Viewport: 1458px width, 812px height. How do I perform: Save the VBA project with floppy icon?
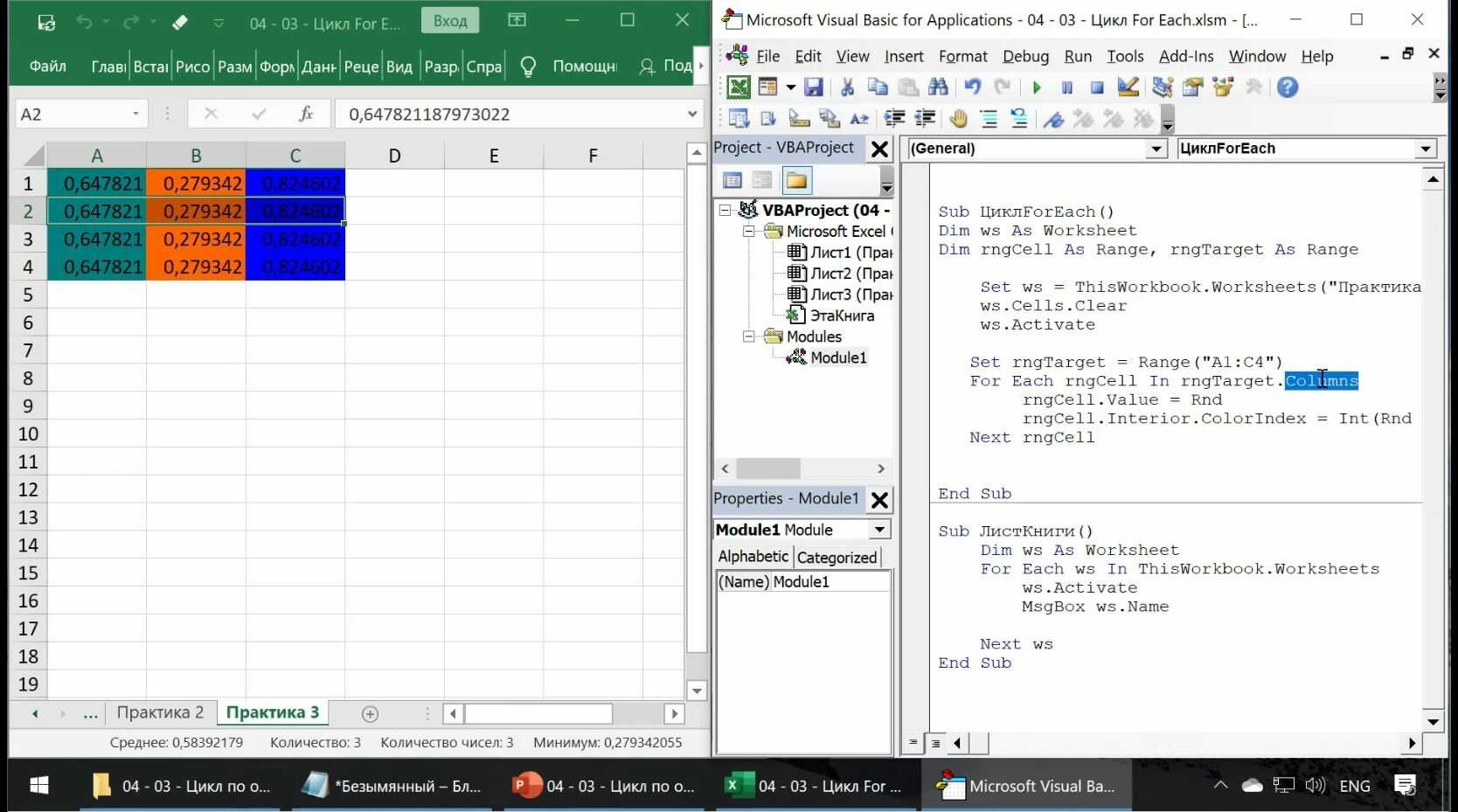pyautogui.click(x=814, y=87)
